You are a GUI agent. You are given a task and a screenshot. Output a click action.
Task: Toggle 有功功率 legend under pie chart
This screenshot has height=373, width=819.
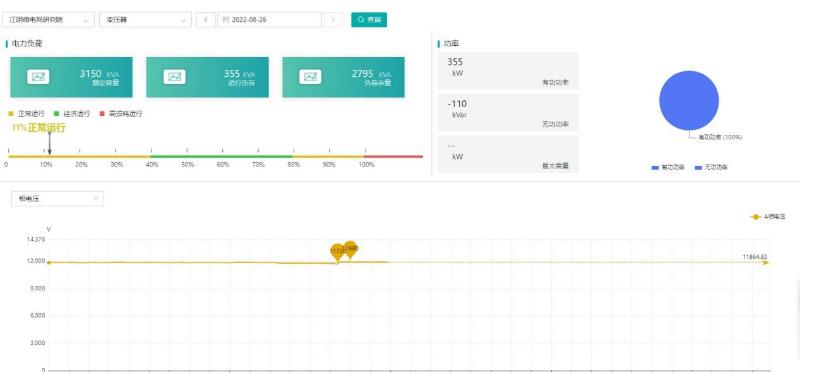(668, 168)
